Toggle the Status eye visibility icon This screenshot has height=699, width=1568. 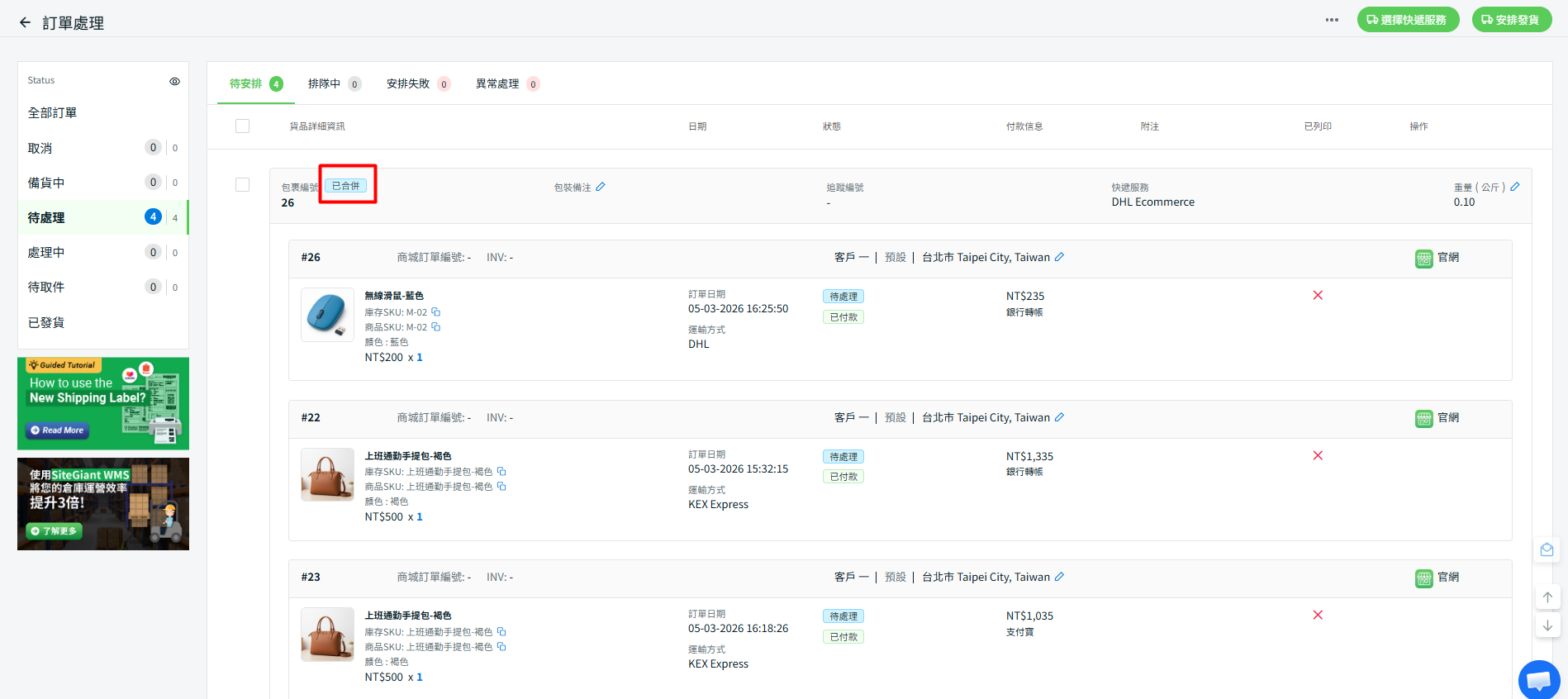(x=174, y=81)
